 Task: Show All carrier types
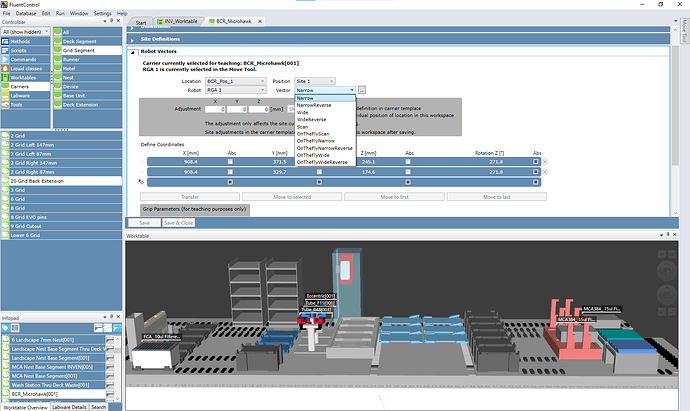[88, 32]
